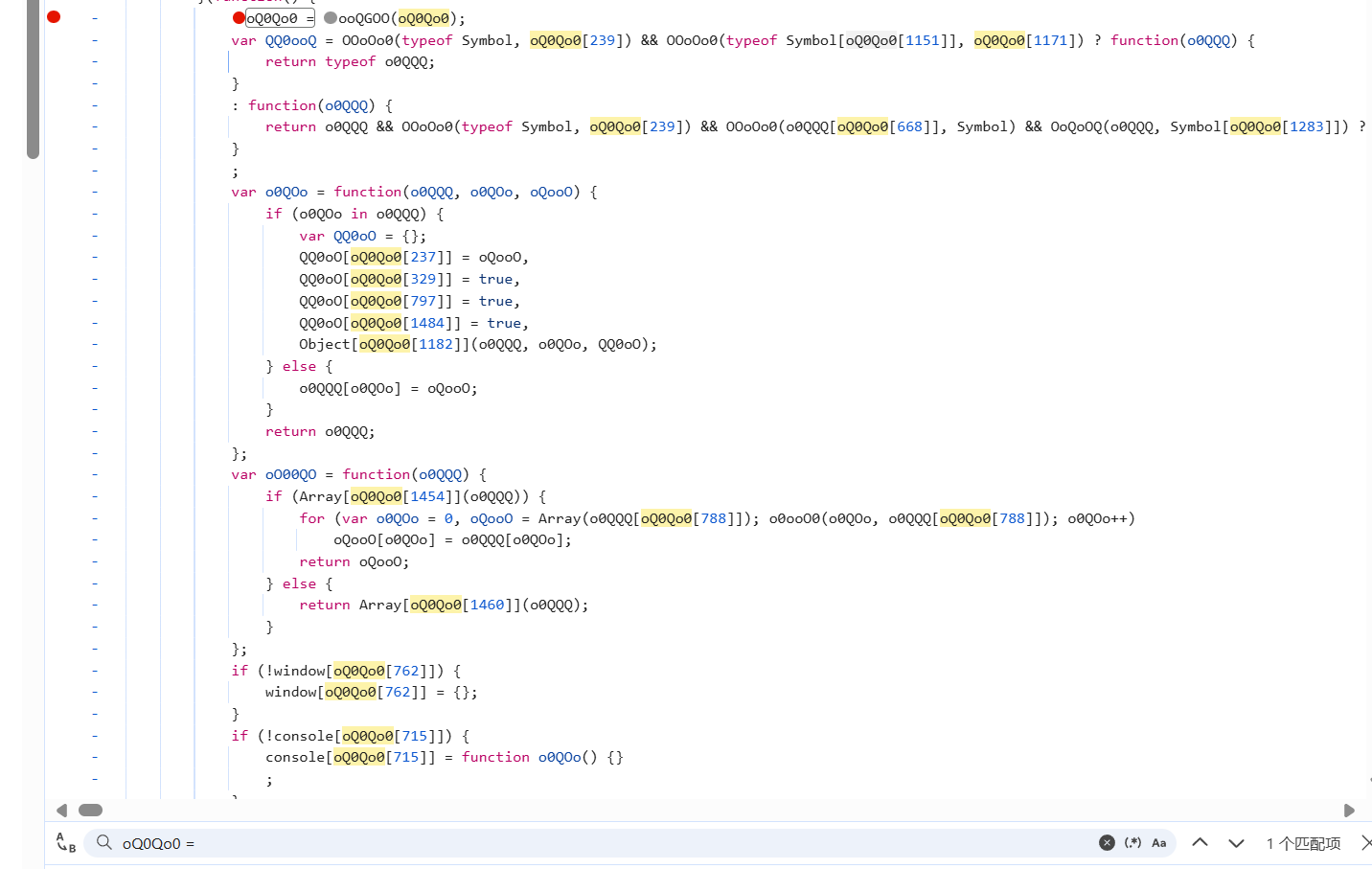Click the '1 个匹配项' match count label
Screen dimensions: 1372x869
[x=1303, y=843]
